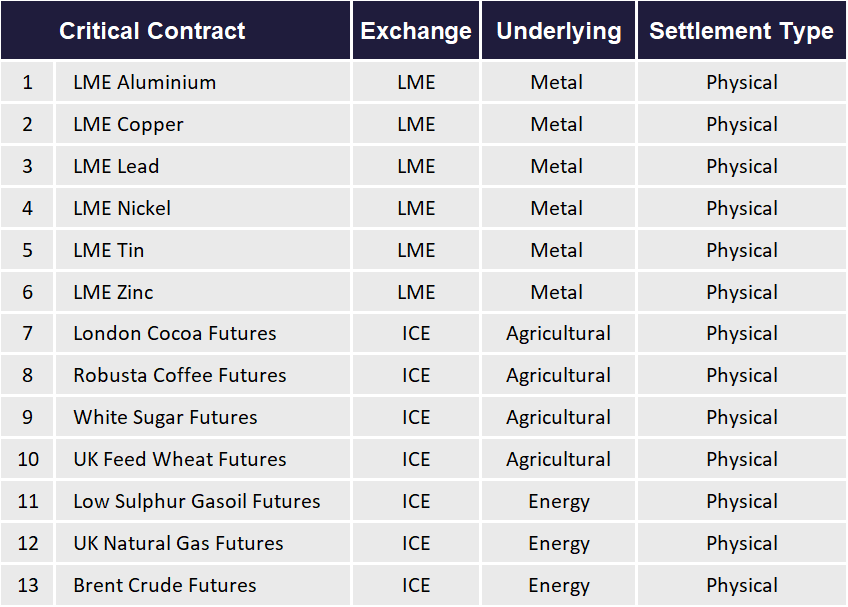Screen dimensions: 848x607
Task: Click Energy underlying for Brent Crude
Action: click(x=558, y=585)
